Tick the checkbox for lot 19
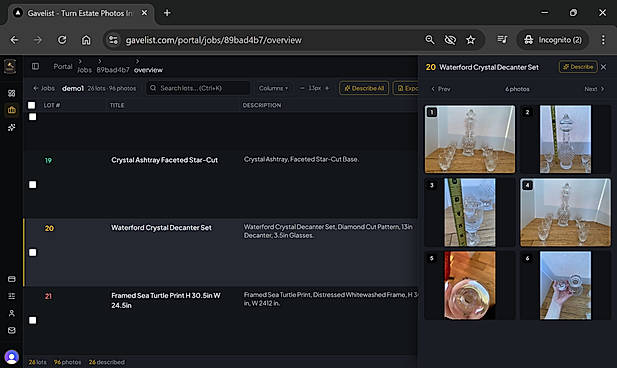617x368 pixels. click(x=33, y=185)
